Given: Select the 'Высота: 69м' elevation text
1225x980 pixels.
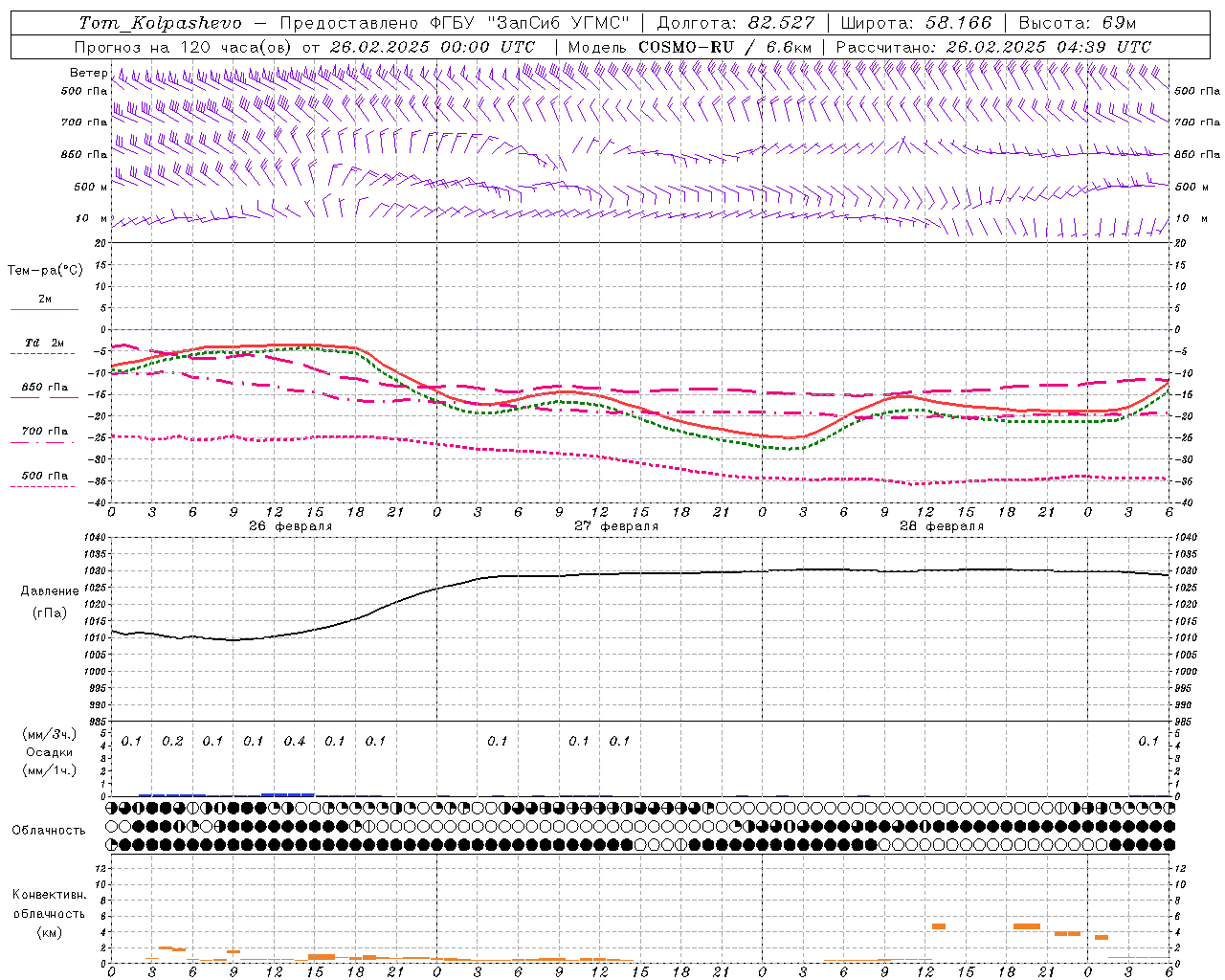Looking at the screenshot, I should (1077, 23).
